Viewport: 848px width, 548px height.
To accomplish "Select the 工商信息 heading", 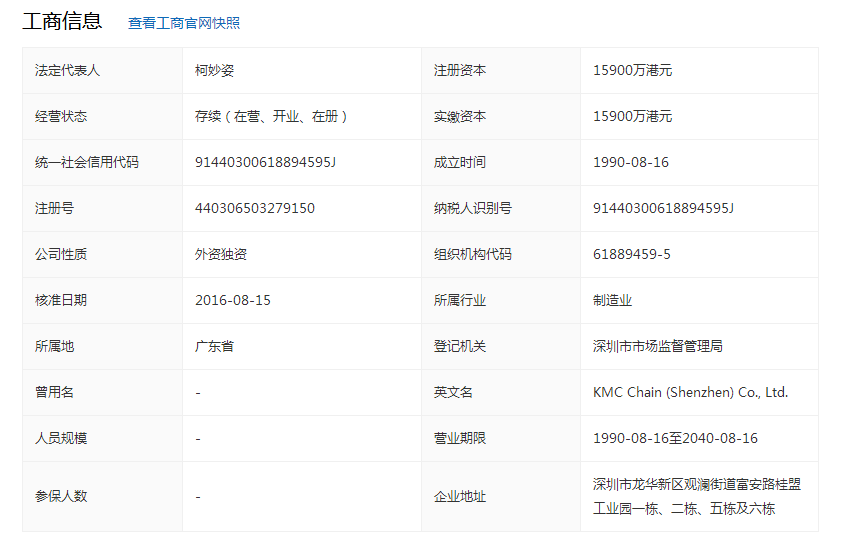I will (x=62, y=21).
